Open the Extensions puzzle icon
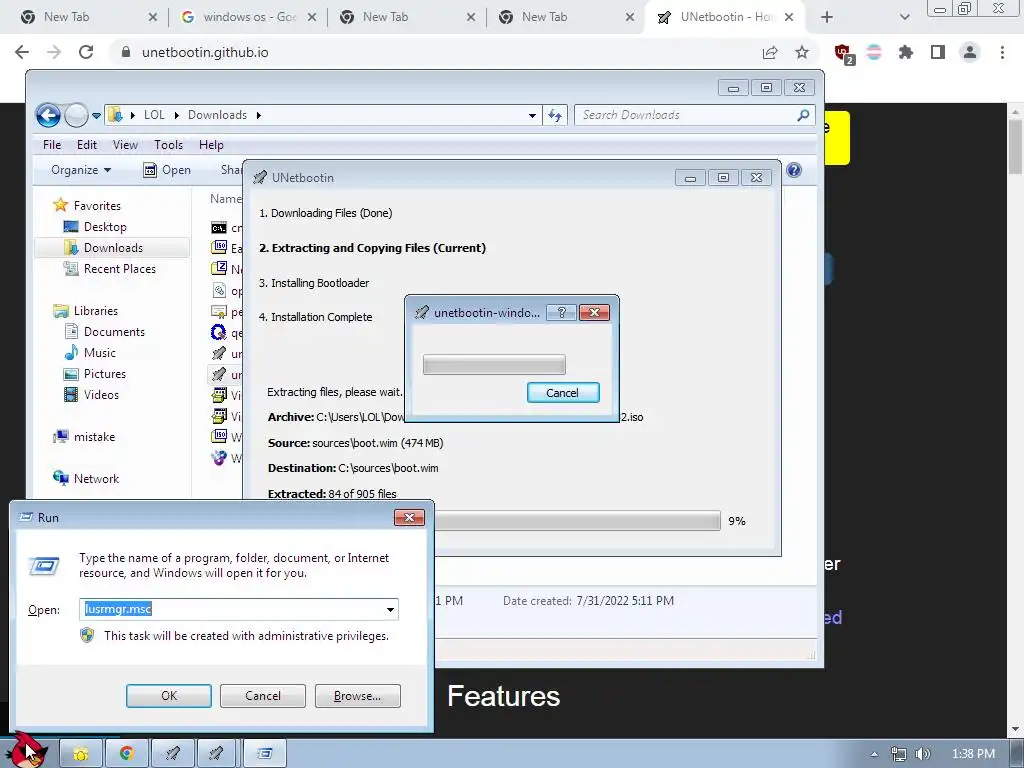This screenshot has width=1024, height=768. point(905,52)
